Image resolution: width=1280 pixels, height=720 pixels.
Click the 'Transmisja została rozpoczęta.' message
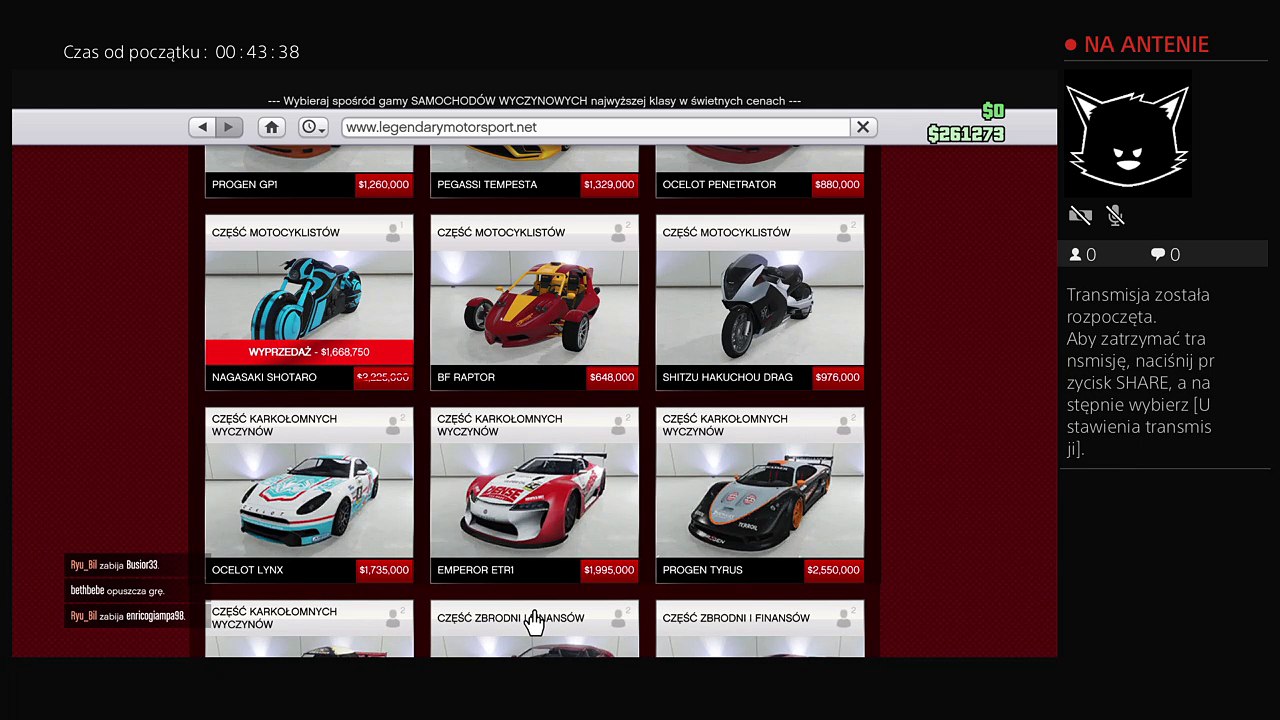click(x=1138, y=306)
